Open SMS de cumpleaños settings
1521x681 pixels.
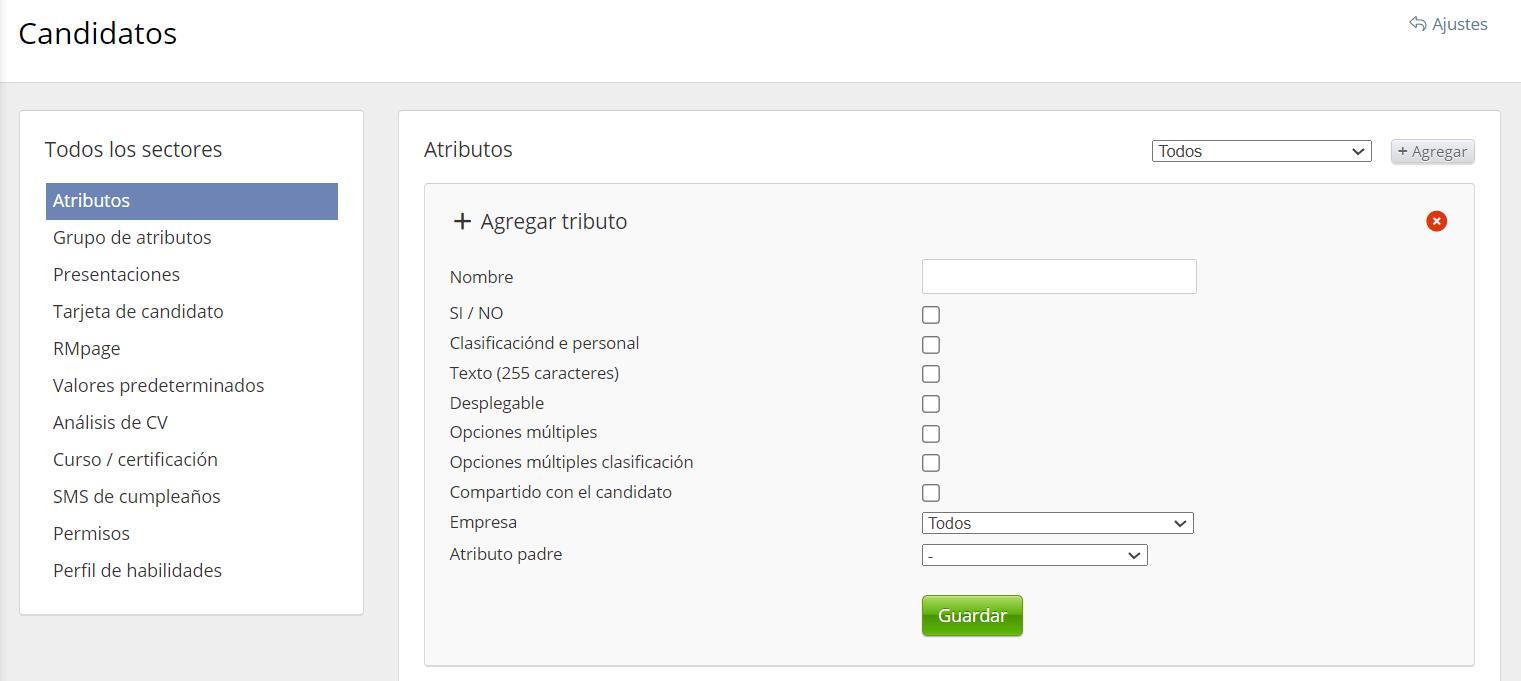[x=136, y=497]
